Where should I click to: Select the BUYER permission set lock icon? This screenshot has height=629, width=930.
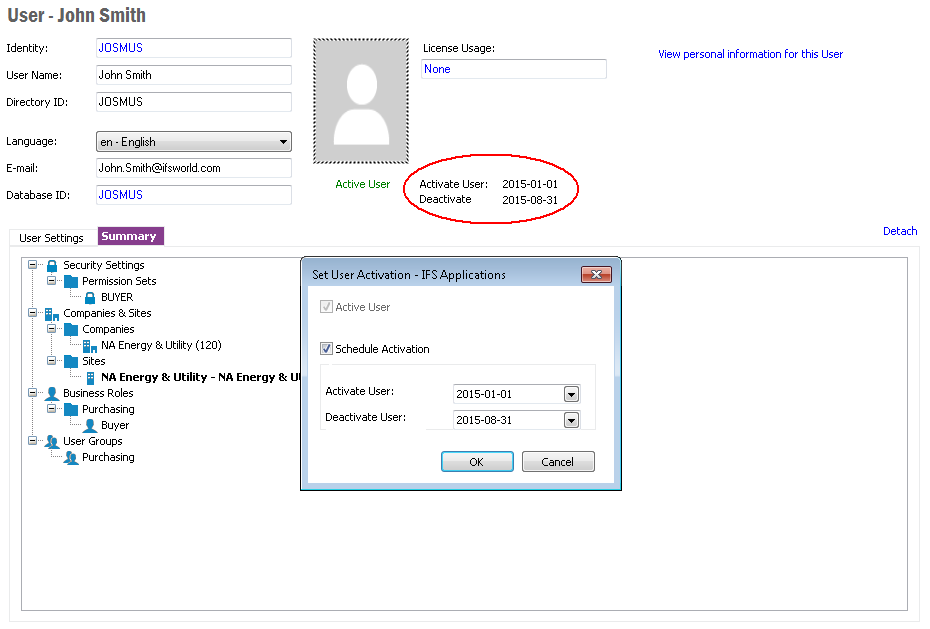click(90, 297)
